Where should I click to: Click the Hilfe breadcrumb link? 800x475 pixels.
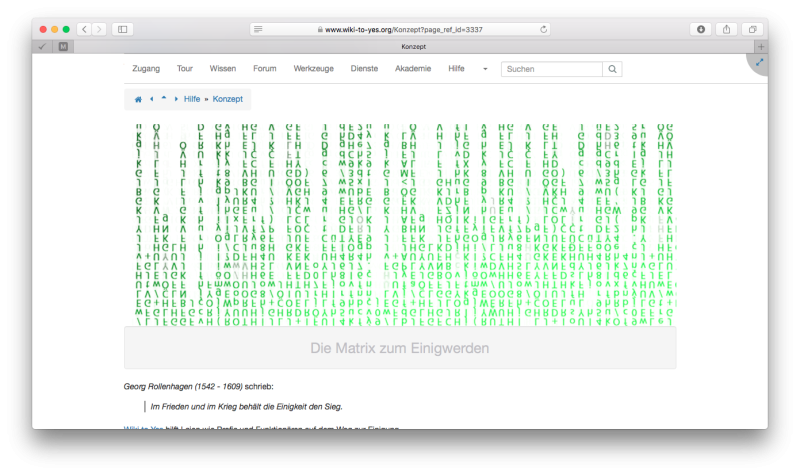coord(192,99)
